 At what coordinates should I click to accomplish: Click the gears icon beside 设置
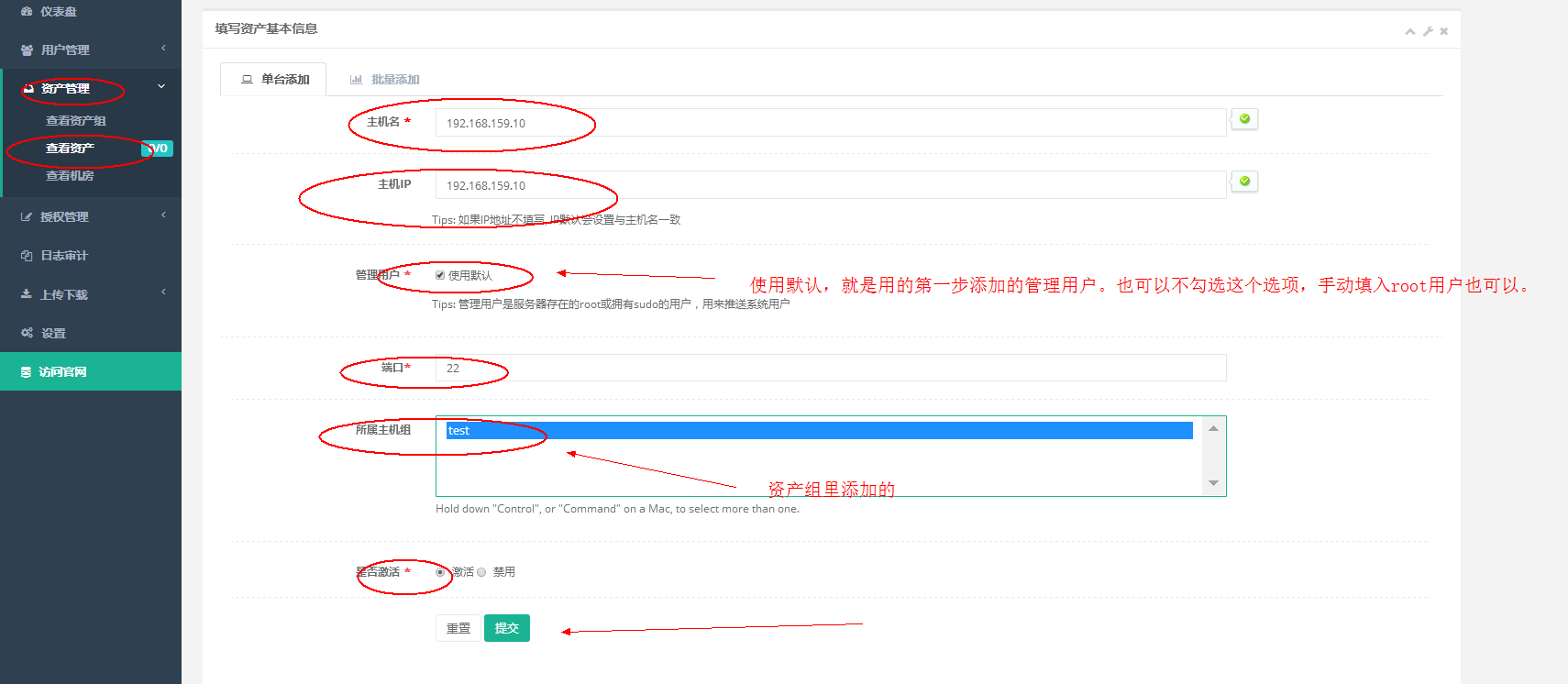(x=27, y=333)
